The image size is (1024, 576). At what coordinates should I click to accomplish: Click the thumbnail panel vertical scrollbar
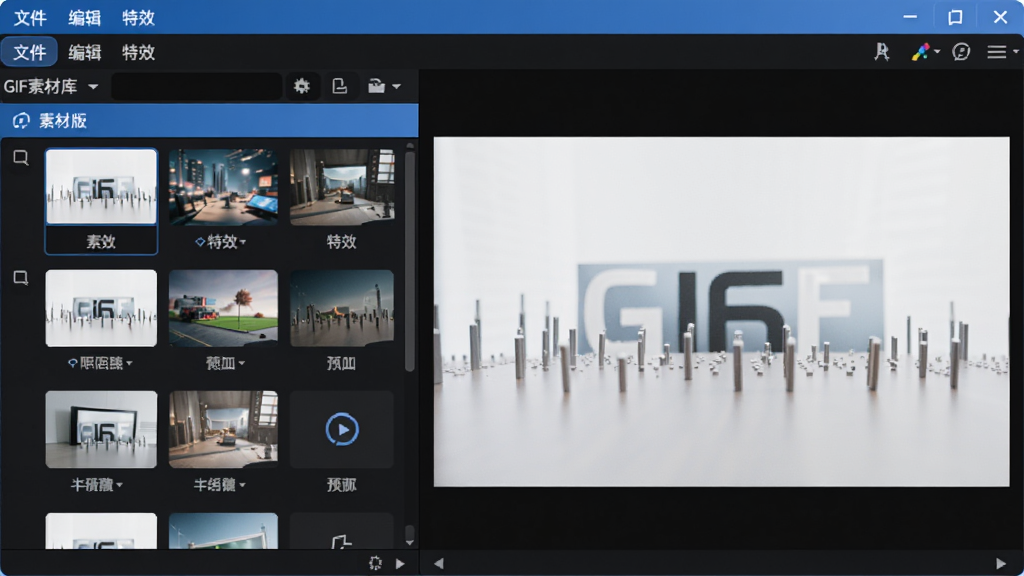pos(409,262)
